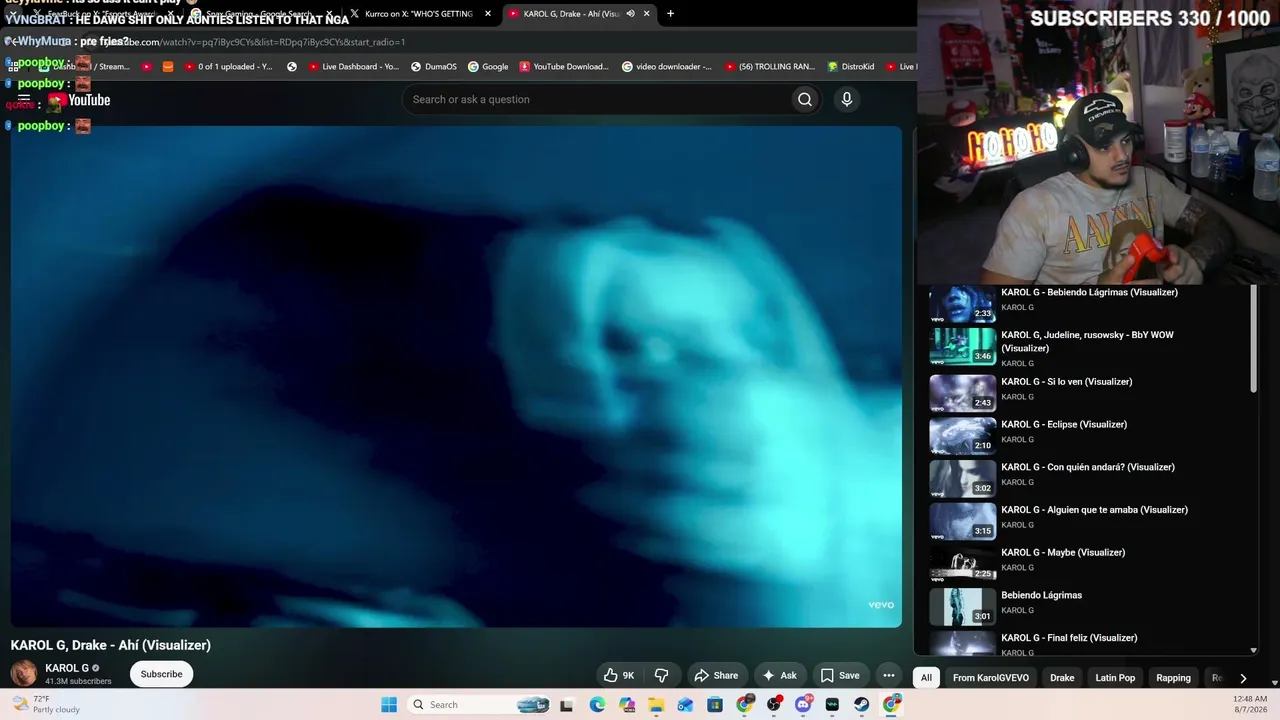The height and width of the screenshot is (720, 1280).
Task: Click the YouTube logo to go home
Action: coord(80,100)
